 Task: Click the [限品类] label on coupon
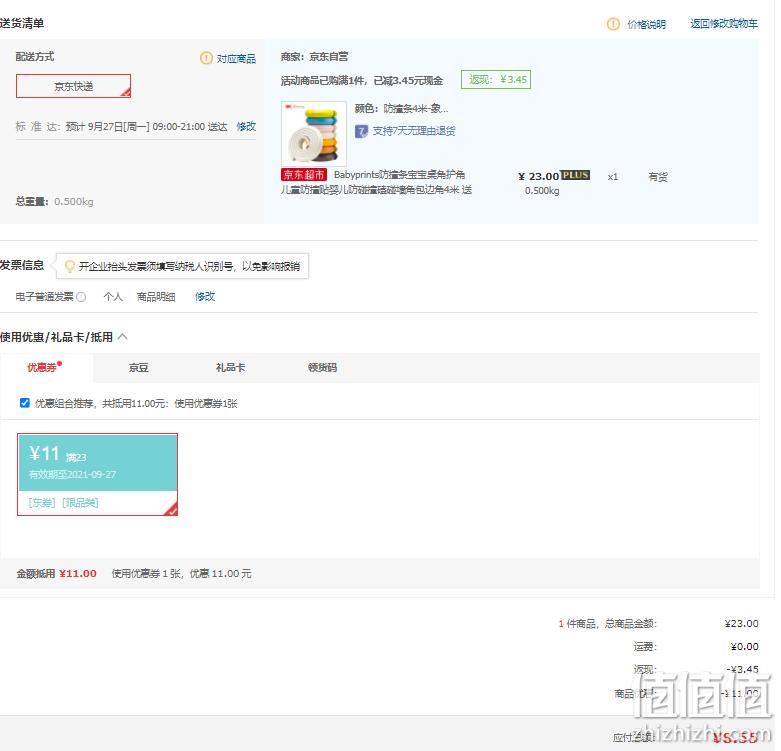[x=80, y=503]
